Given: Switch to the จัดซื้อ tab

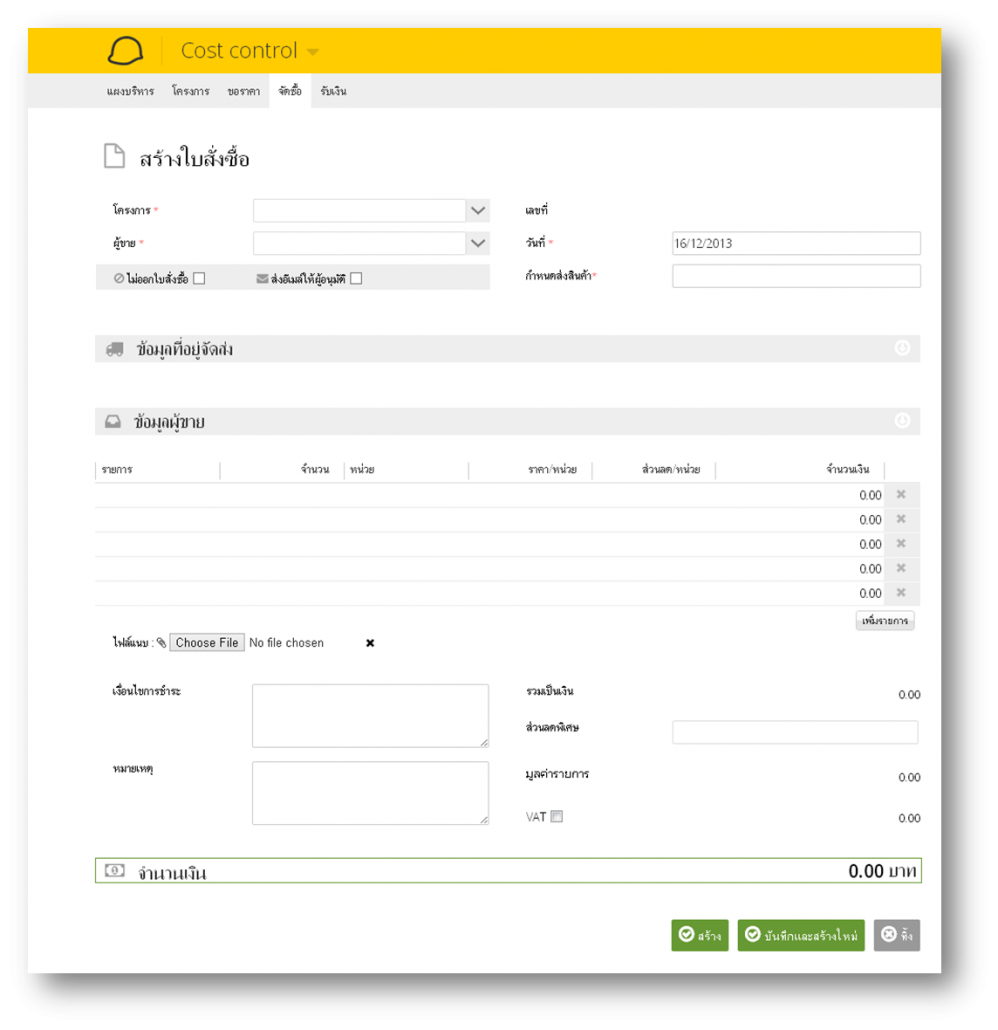Looking at the screenshot, I should click(x=290, y=91).
